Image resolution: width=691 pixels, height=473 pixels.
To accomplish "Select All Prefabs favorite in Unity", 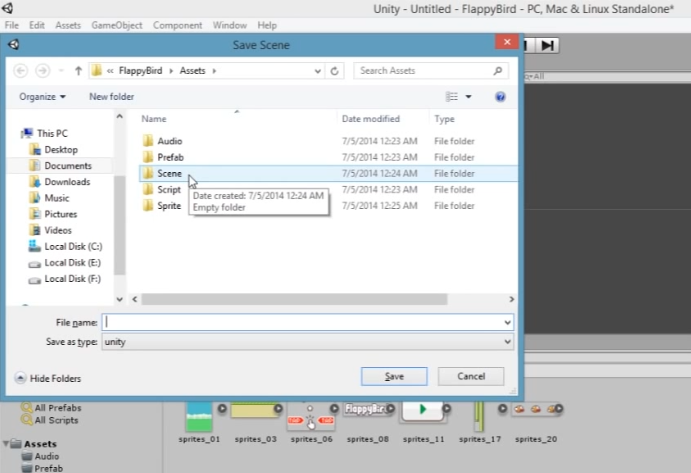I will point(51,408).
